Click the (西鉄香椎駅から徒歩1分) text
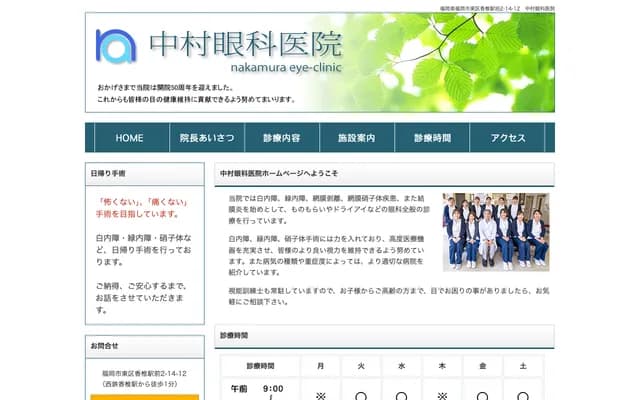The width and height of the screenshot is (640, 400). coord(140,384)
